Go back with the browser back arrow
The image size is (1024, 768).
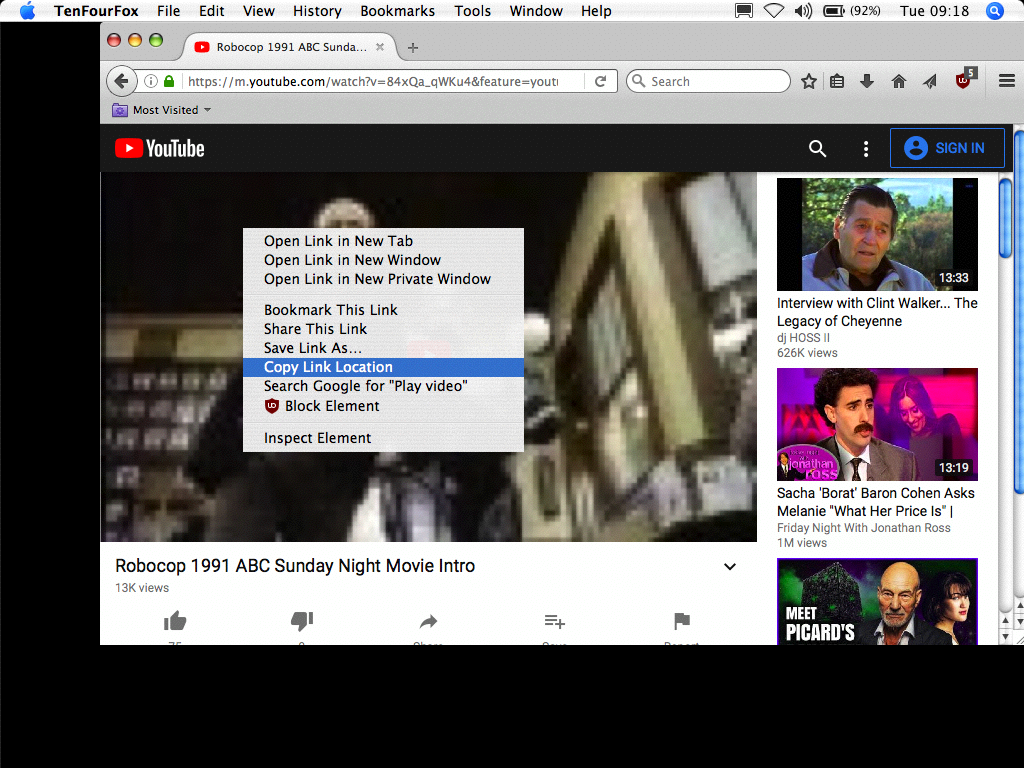(121, 82)
